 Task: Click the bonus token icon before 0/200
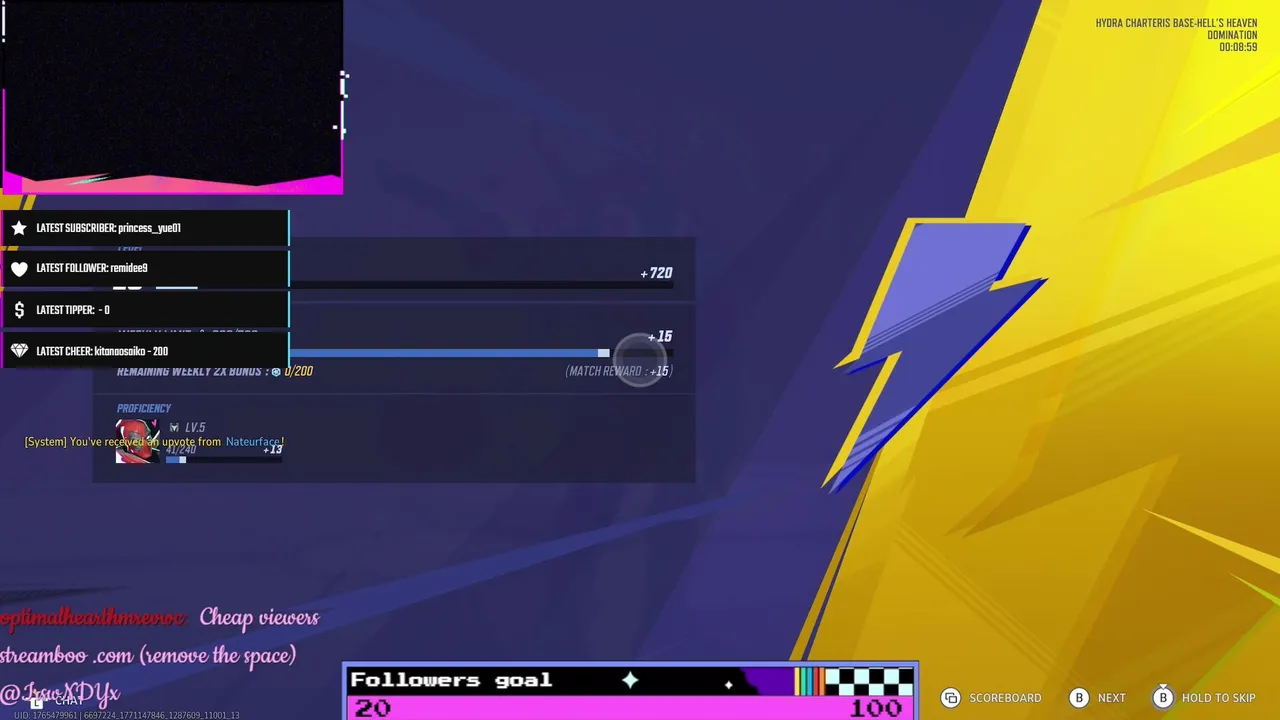[276, 372]
